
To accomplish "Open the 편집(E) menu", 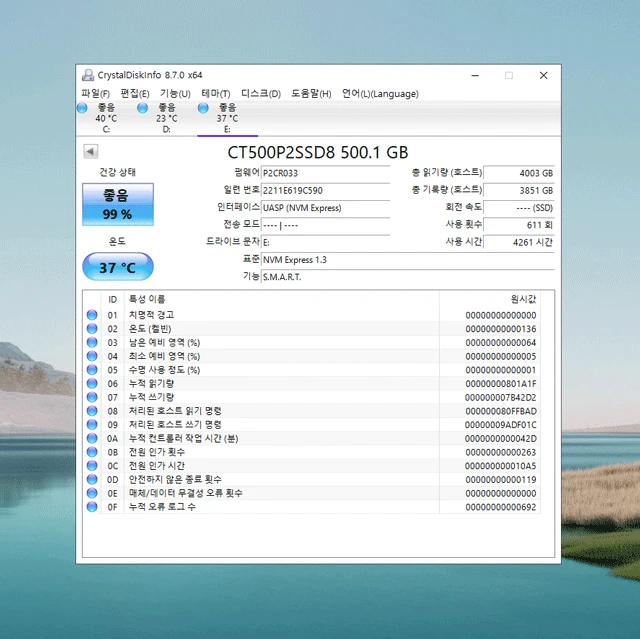I will [x=135, y=93].
